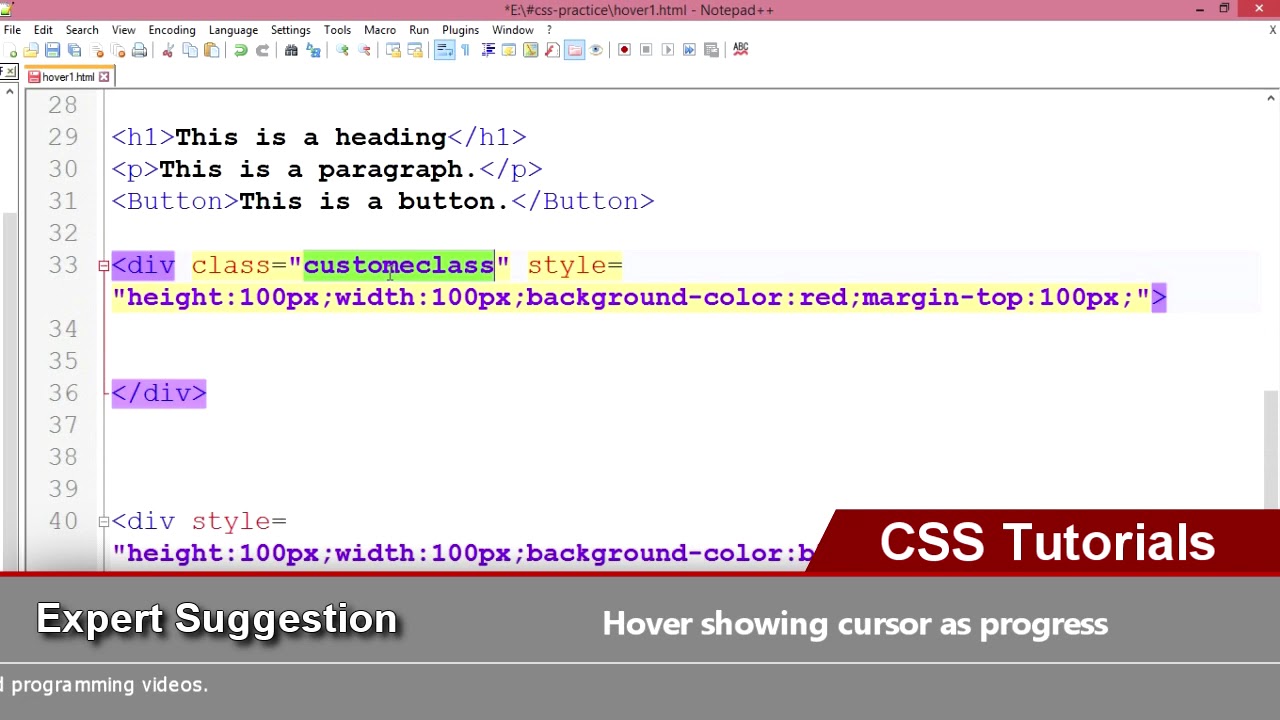
Task: Toggle Folder as Workspace icon
Action: (574, 49)
